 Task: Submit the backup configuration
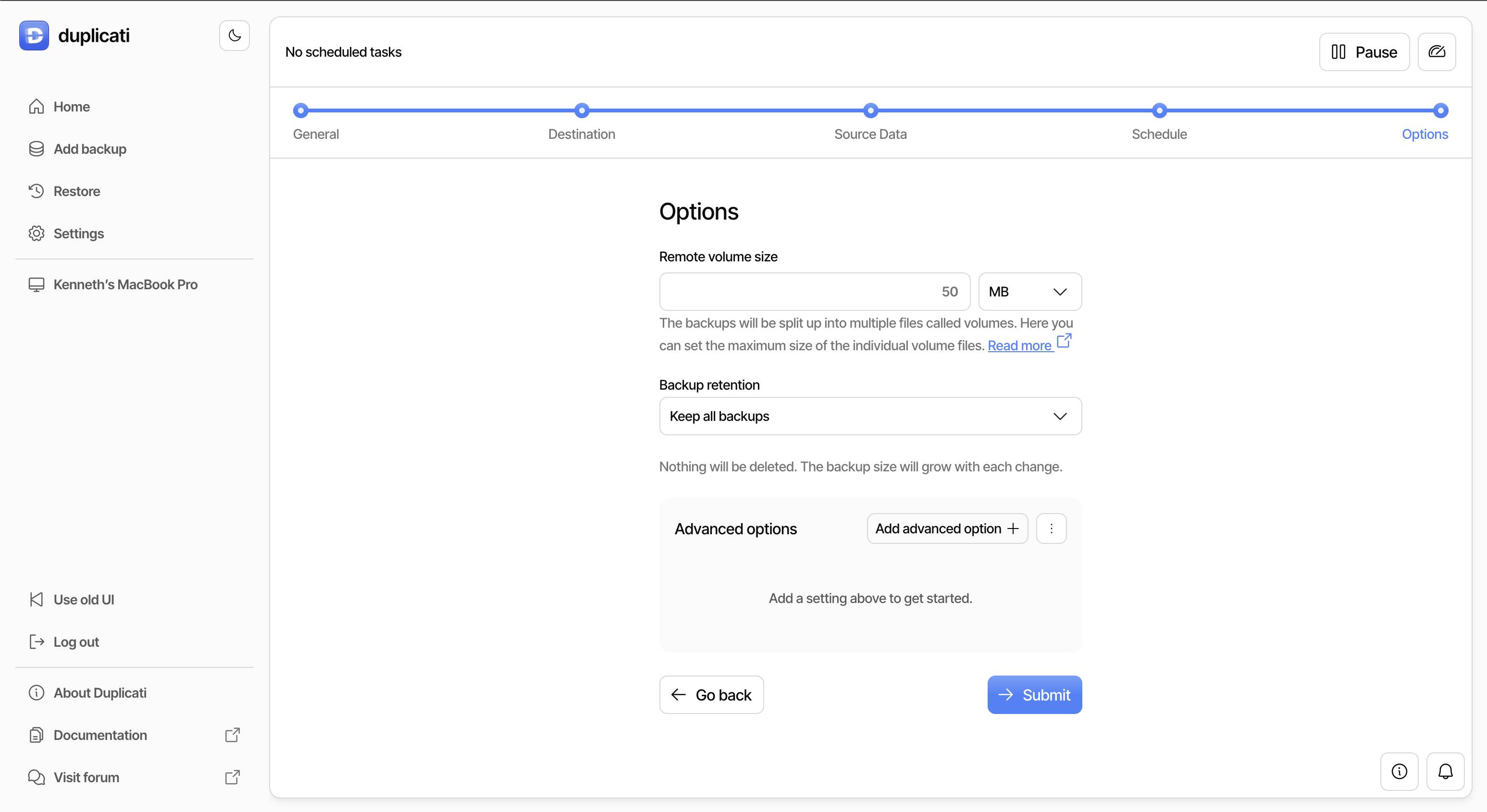pos(1034,694)
